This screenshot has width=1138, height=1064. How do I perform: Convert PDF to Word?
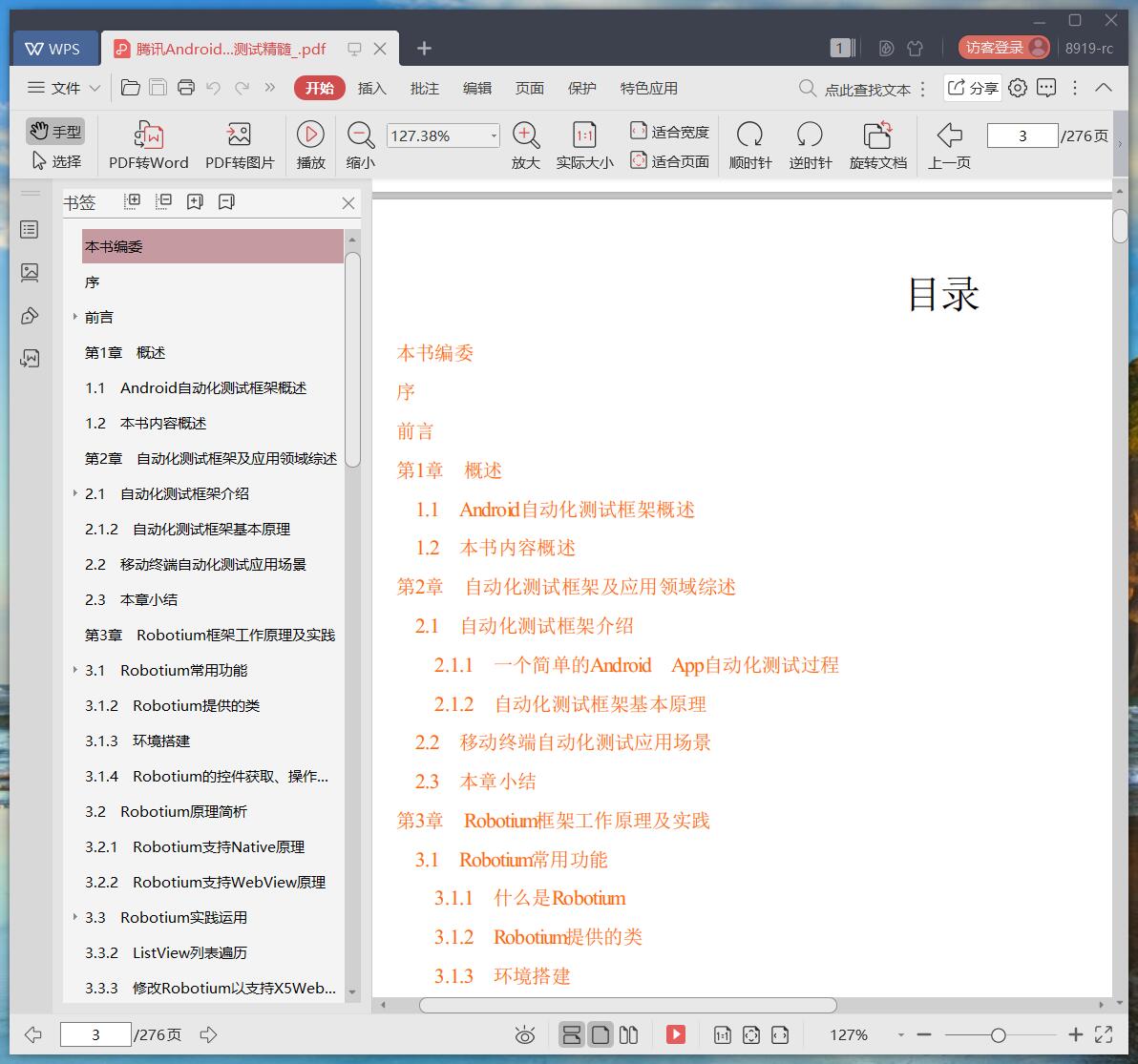[148, 146]
